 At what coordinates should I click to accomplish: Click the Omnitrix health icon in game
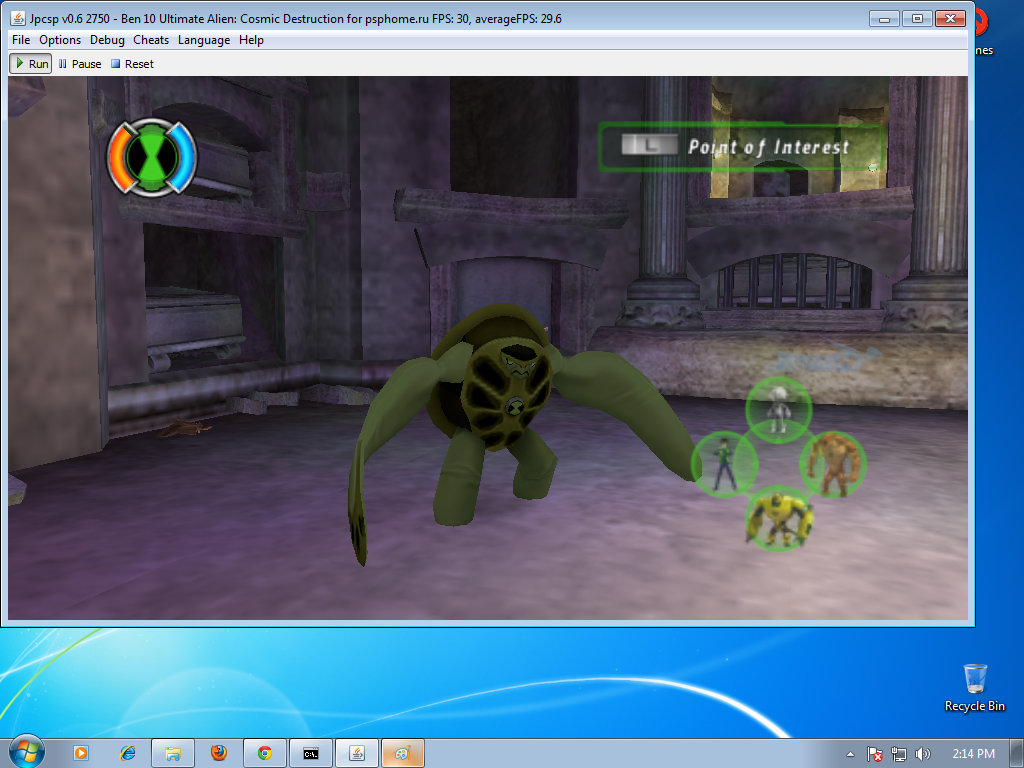(x=152, y=155)
